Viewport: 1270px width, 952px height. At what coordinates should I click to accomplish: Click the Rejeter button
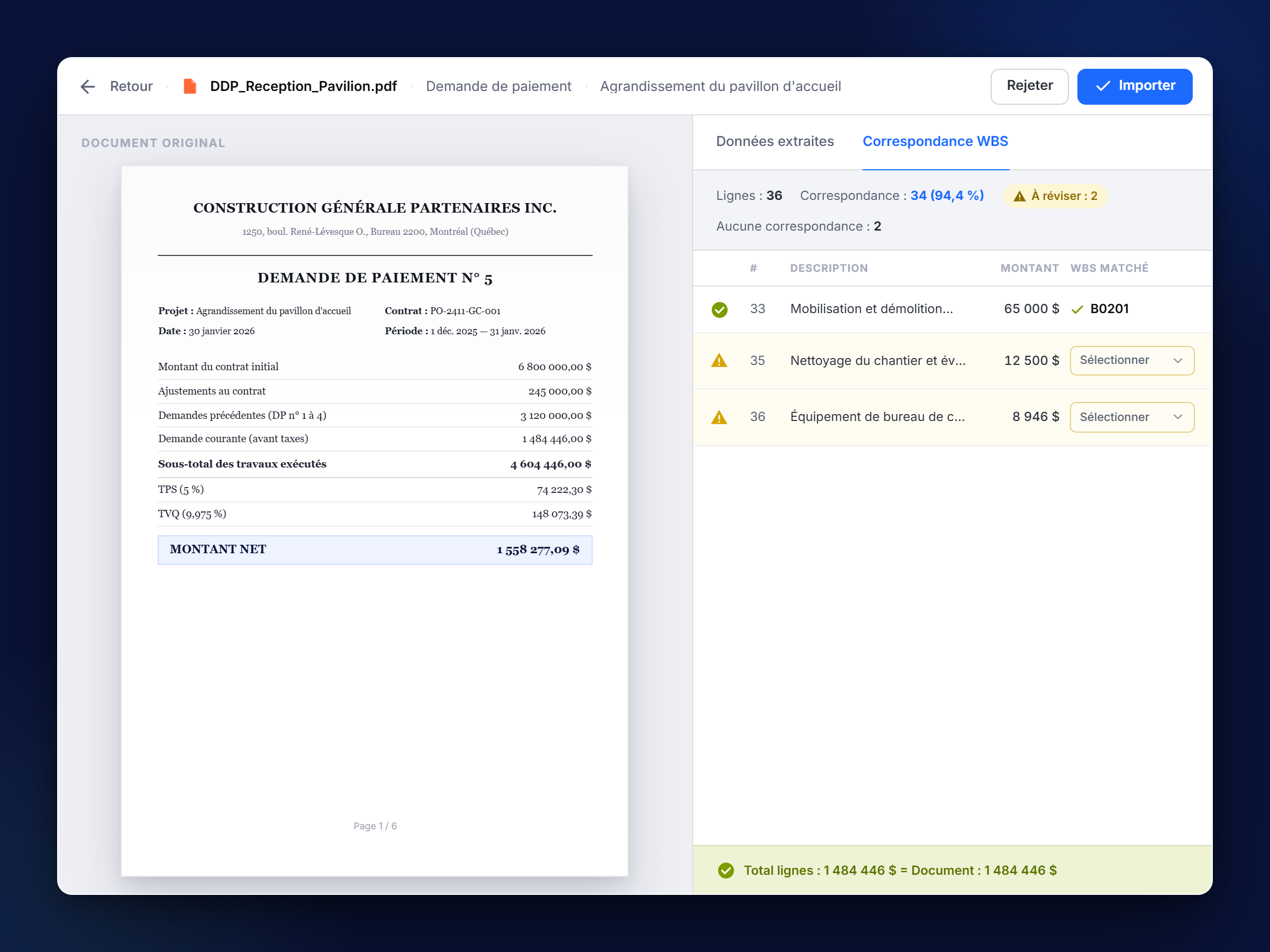coord(1029,86)
